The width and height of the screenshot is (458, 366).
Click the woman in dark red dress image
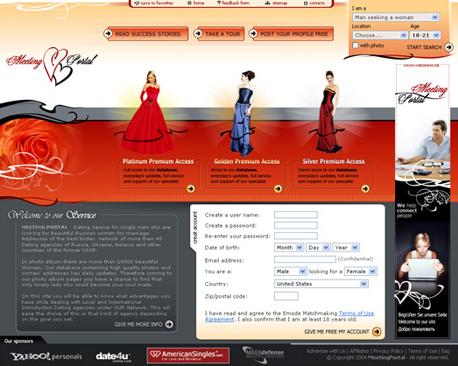329,112
